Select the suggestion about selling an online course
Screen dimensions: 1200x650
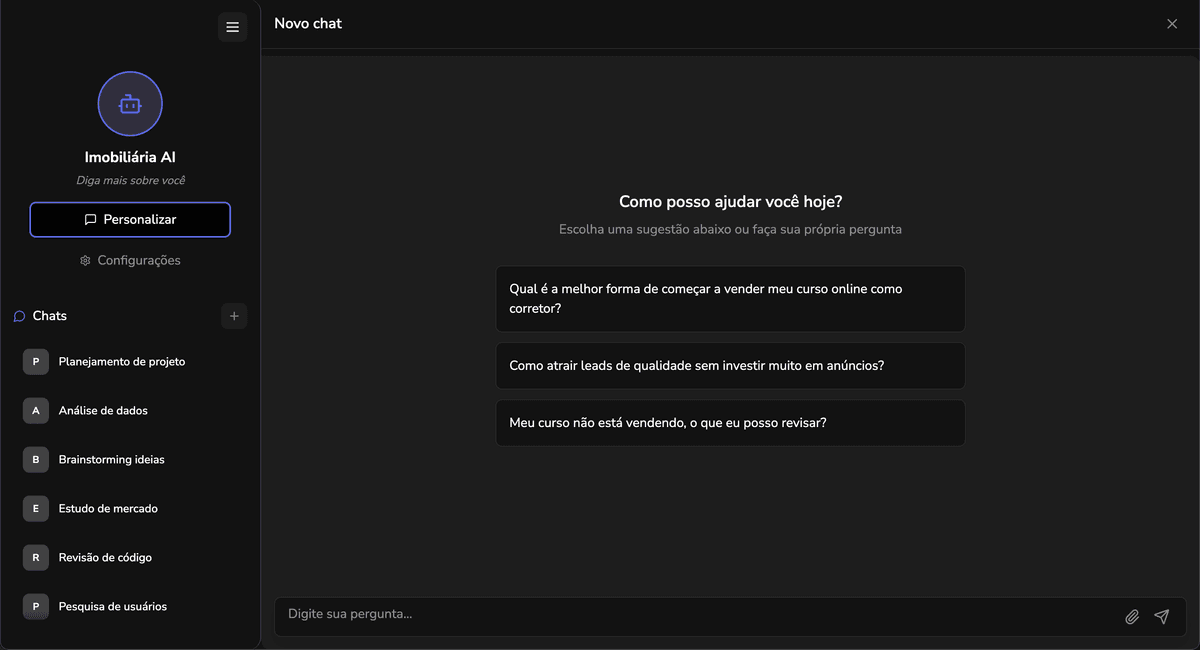[x=730, y=298]
